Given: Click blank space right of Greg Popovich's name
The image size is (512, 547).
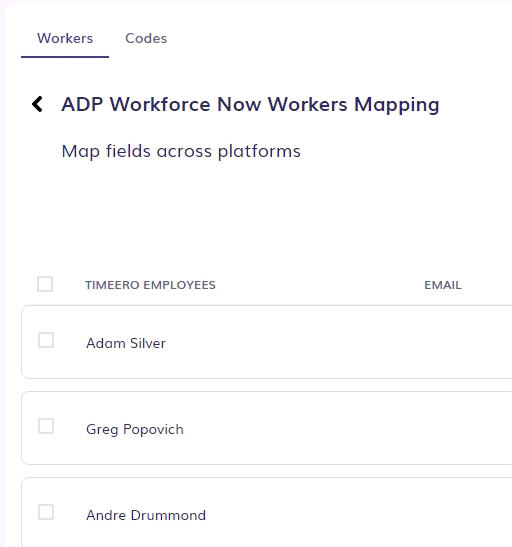Looking at the screenshot, I should (303, 428).
